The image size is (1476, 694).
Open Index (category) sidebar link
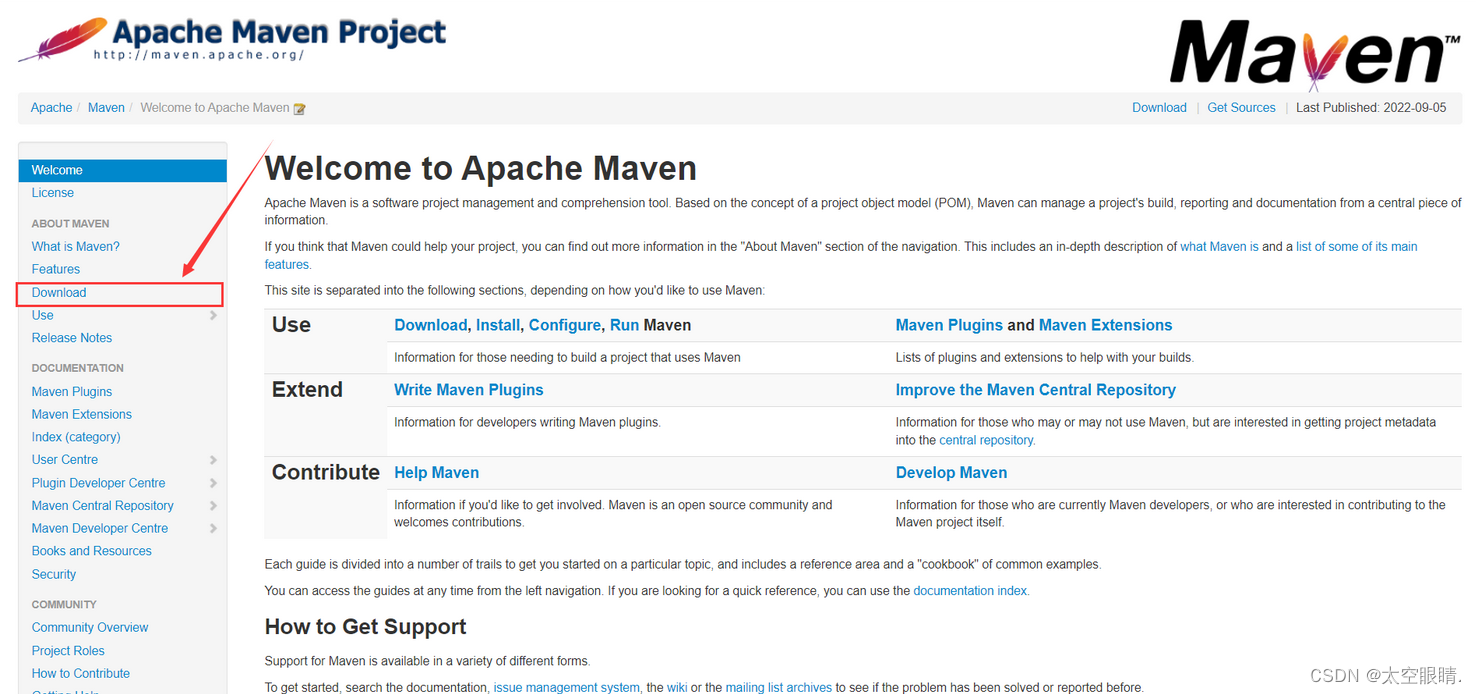76,437
